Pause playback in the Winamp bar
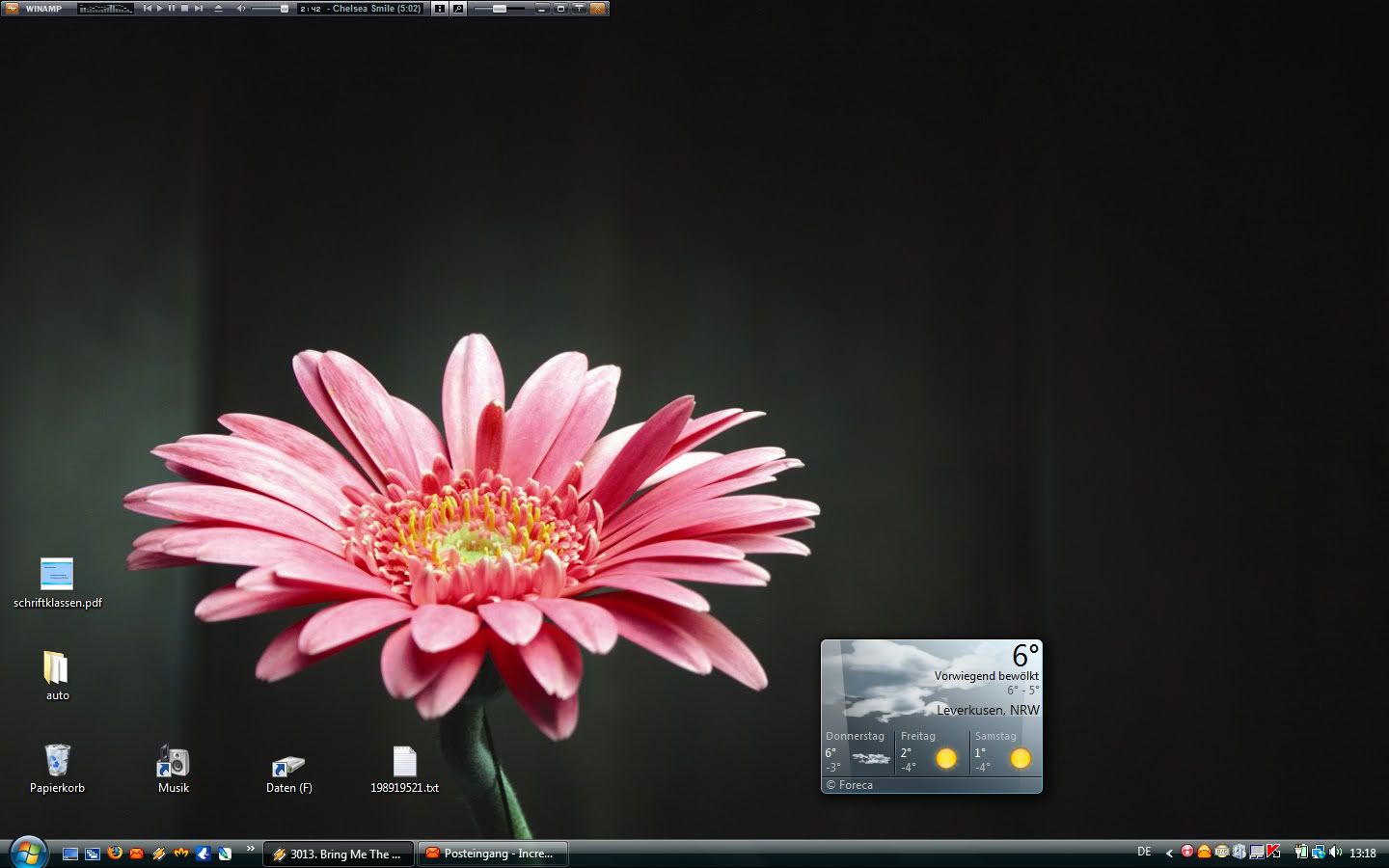 172,8
